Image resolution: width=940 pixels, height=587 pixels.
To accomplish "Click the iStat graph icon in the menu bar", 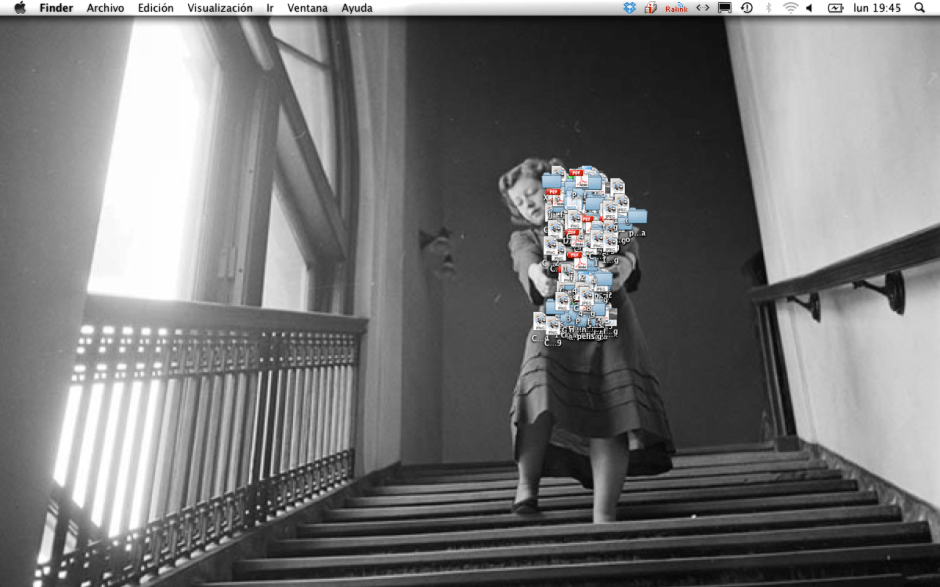I will [650, 8].
